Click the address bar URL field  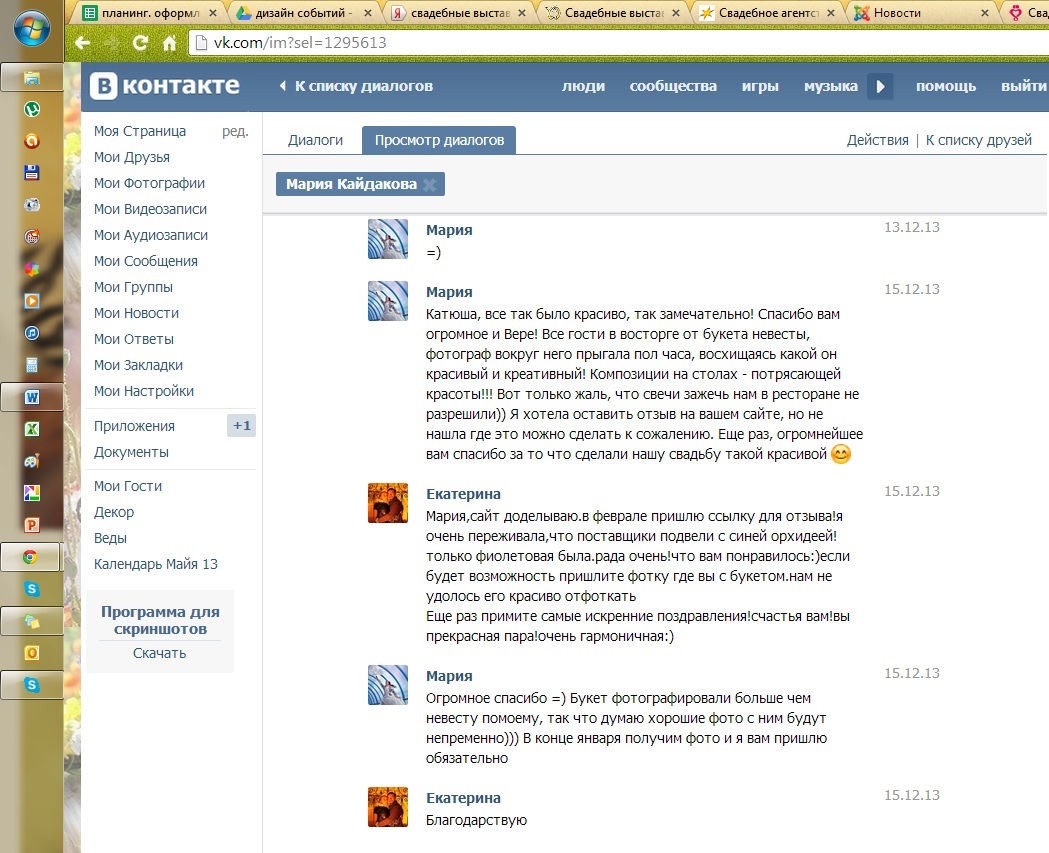coord(619,43)
